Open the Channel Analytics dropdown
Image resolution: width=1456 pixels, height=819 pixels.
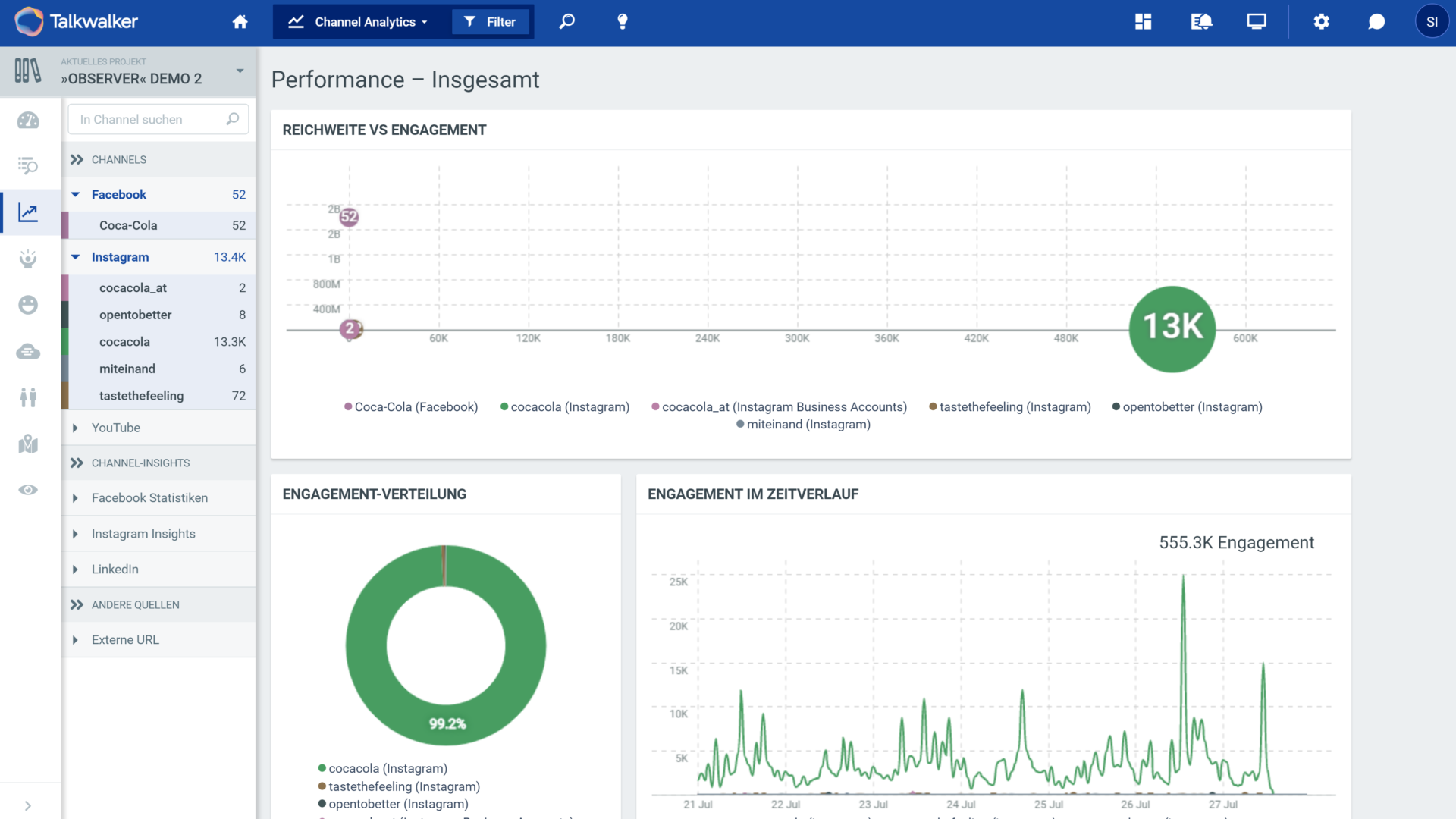pyautogui.click(x=358, y=22)
